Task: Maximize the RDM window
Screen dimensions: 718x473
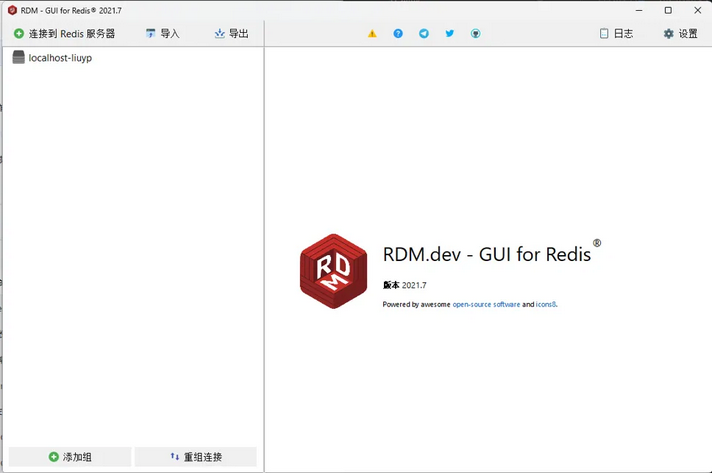Action: (x=668, y=10)
